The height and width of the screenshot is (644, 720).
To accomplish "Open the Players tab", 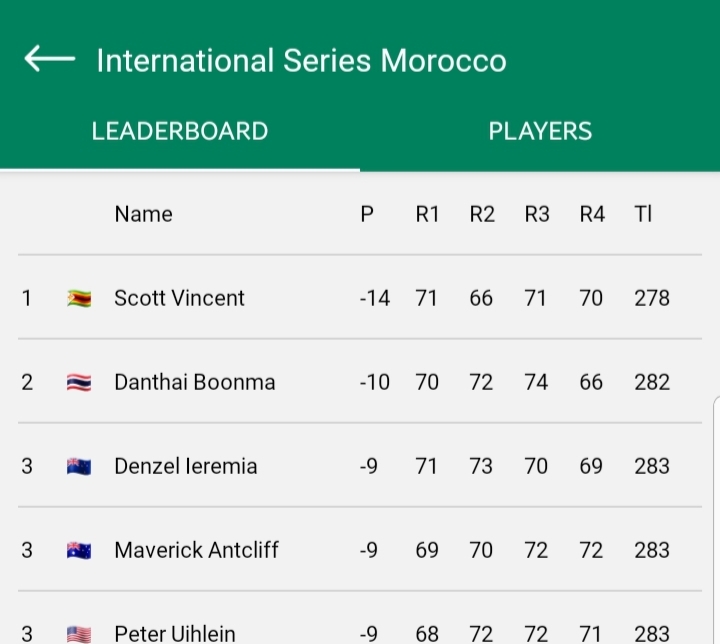I will (540, 131).
